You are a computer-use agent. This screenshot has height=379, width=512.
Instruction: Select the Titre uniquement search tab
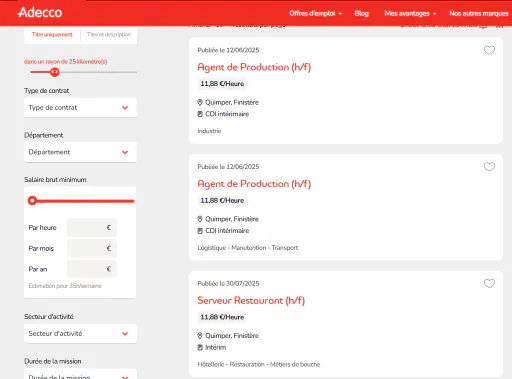(52, 34)
